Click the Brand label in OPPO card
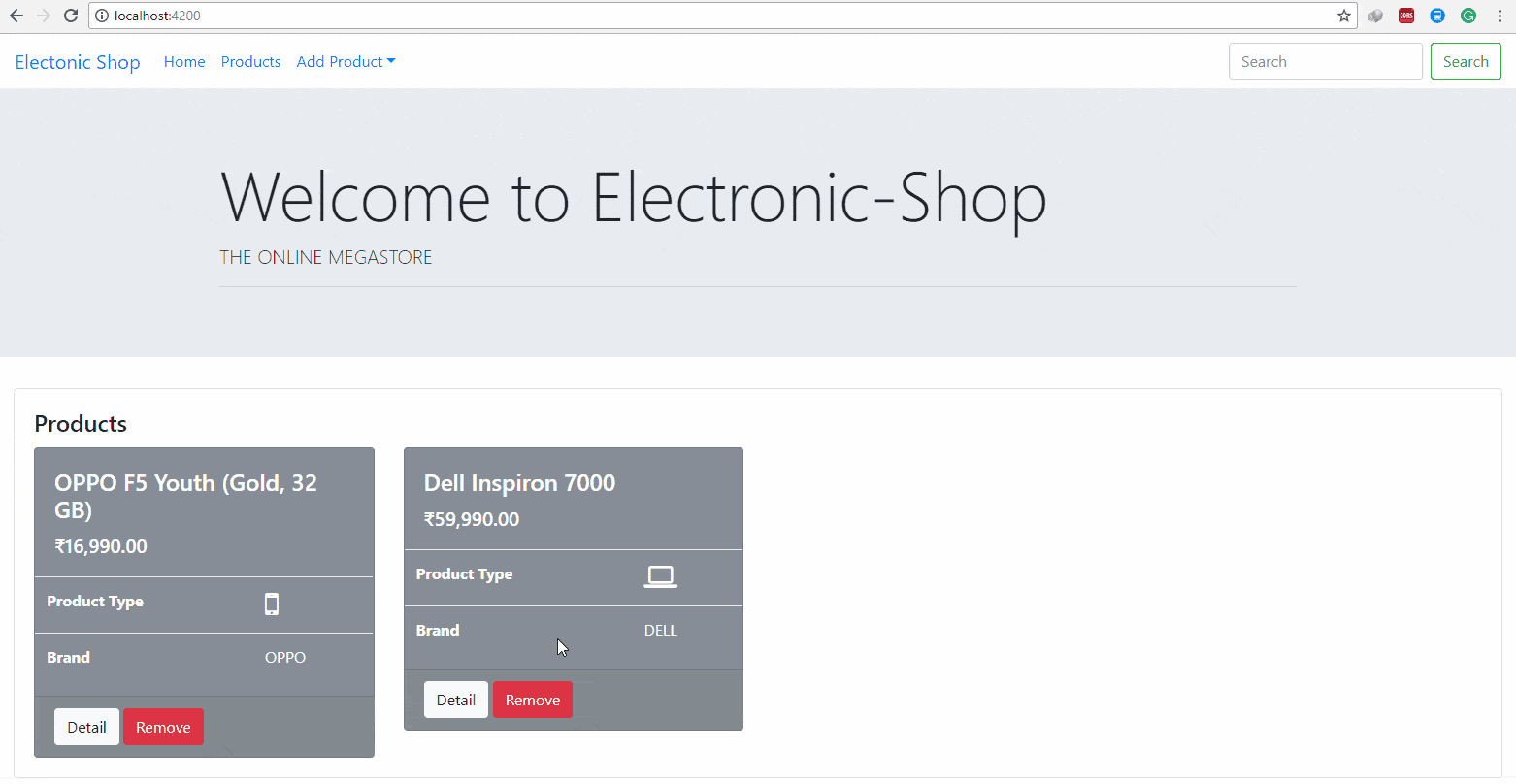1516x784 pixels. 68,657
